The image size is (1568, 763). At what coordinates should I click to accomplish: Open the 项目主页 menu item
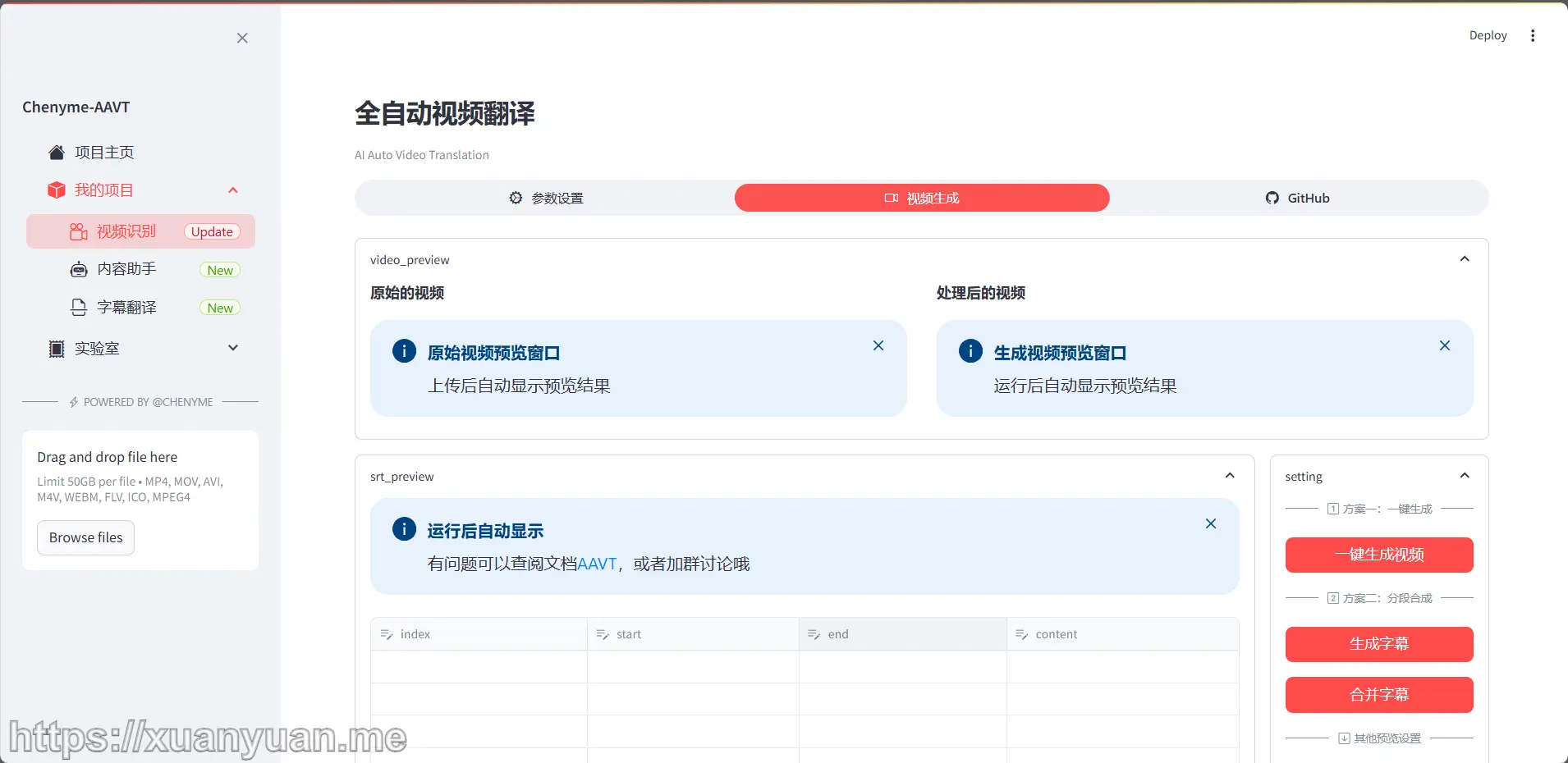(x=140, y=153)
